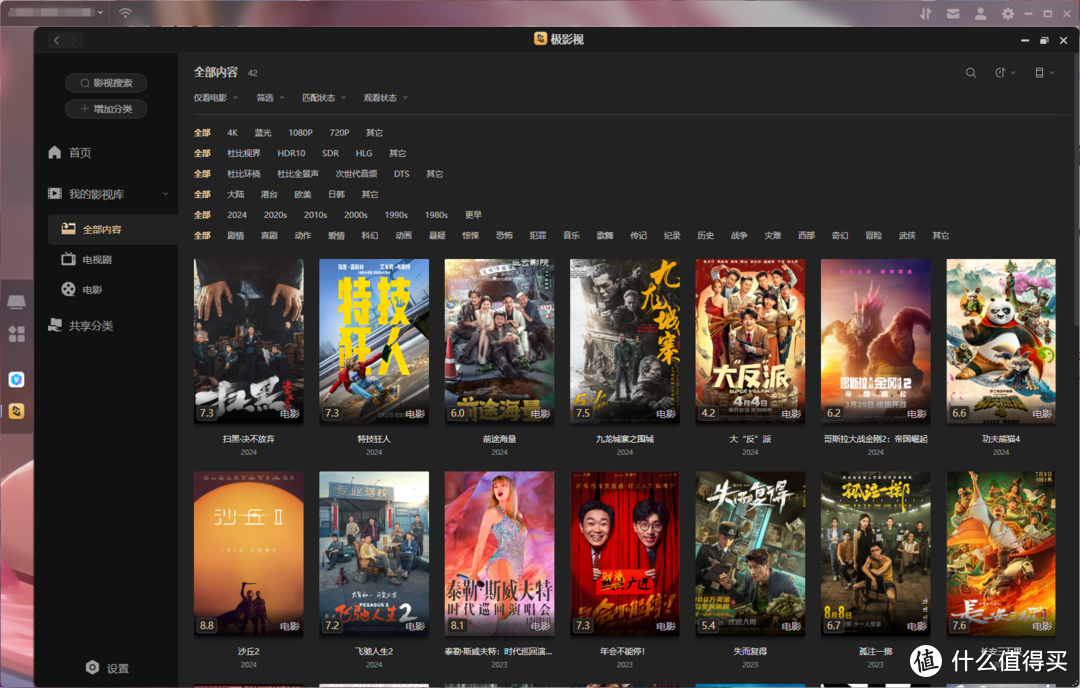Select the 4K resolution filter
Image resolution: width=1080 pixels, height=688 pixels.
coord(232,133)
